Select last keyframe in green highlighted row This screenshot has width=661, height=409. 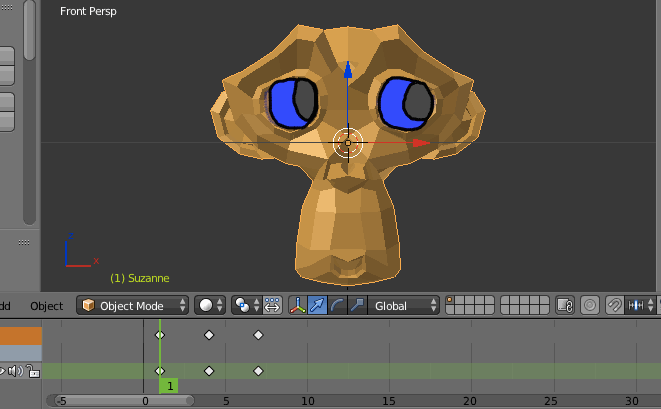[x=258, y=371]
